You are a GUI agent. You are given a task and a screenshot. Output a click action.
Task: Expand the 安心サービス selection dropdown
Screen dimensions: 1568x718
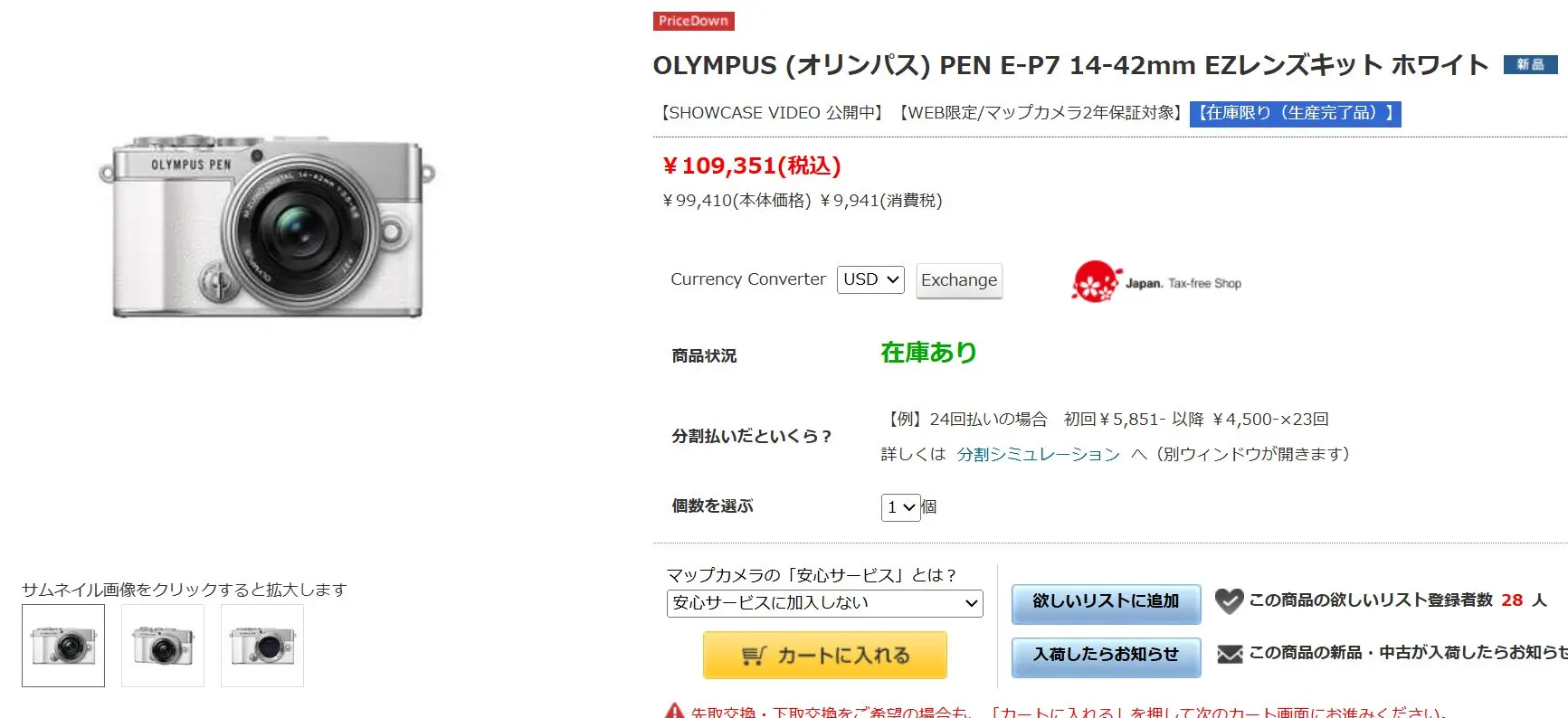[x=824, y=603]
